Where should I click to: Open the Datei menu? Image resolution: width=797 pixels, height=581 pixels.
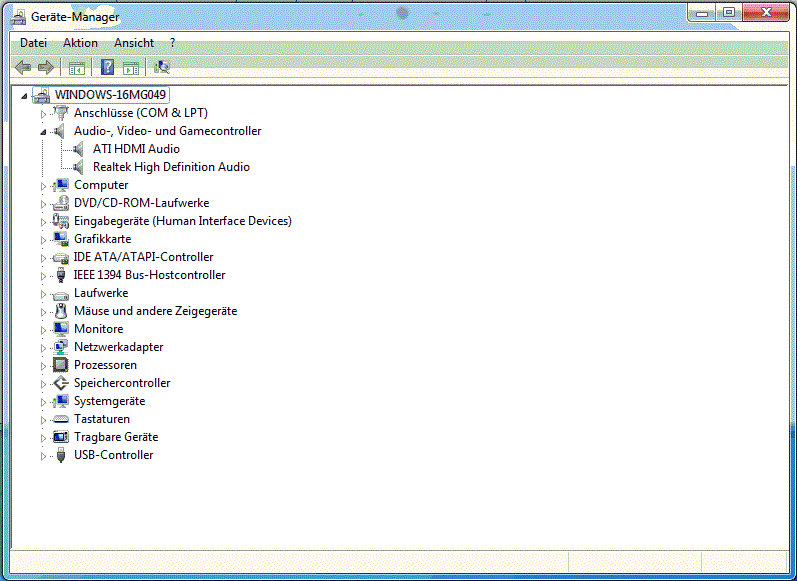pos(34,43)
